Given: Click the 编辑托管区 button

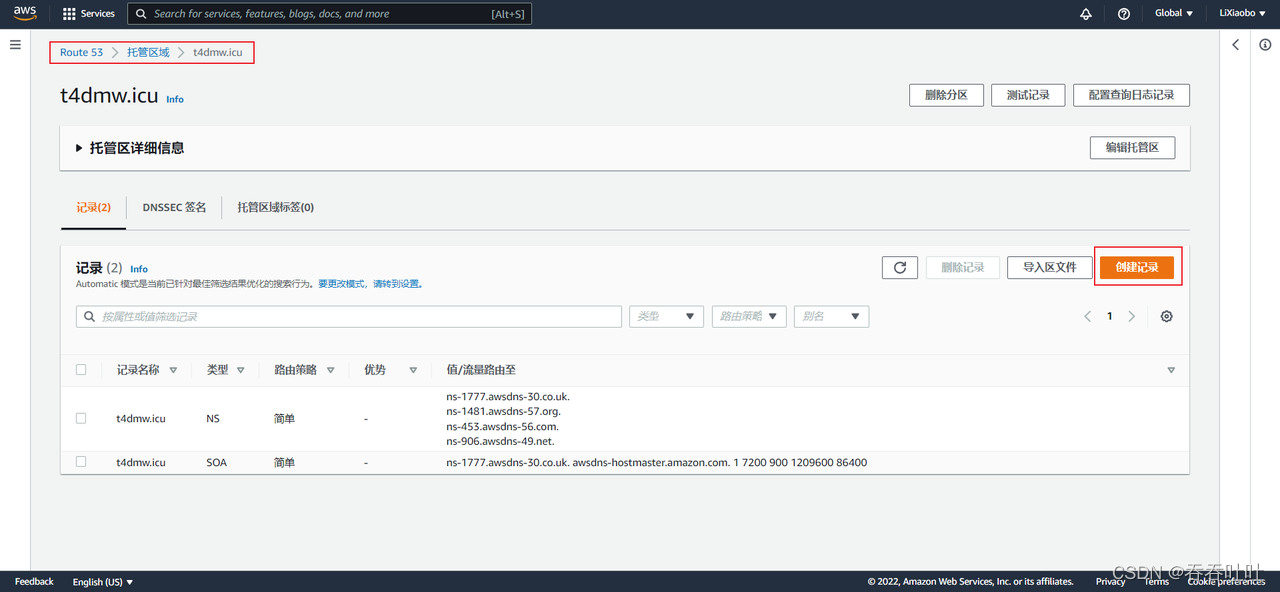Looking at the screenshot, I should pyautogui.click(x=1132, y=148).
